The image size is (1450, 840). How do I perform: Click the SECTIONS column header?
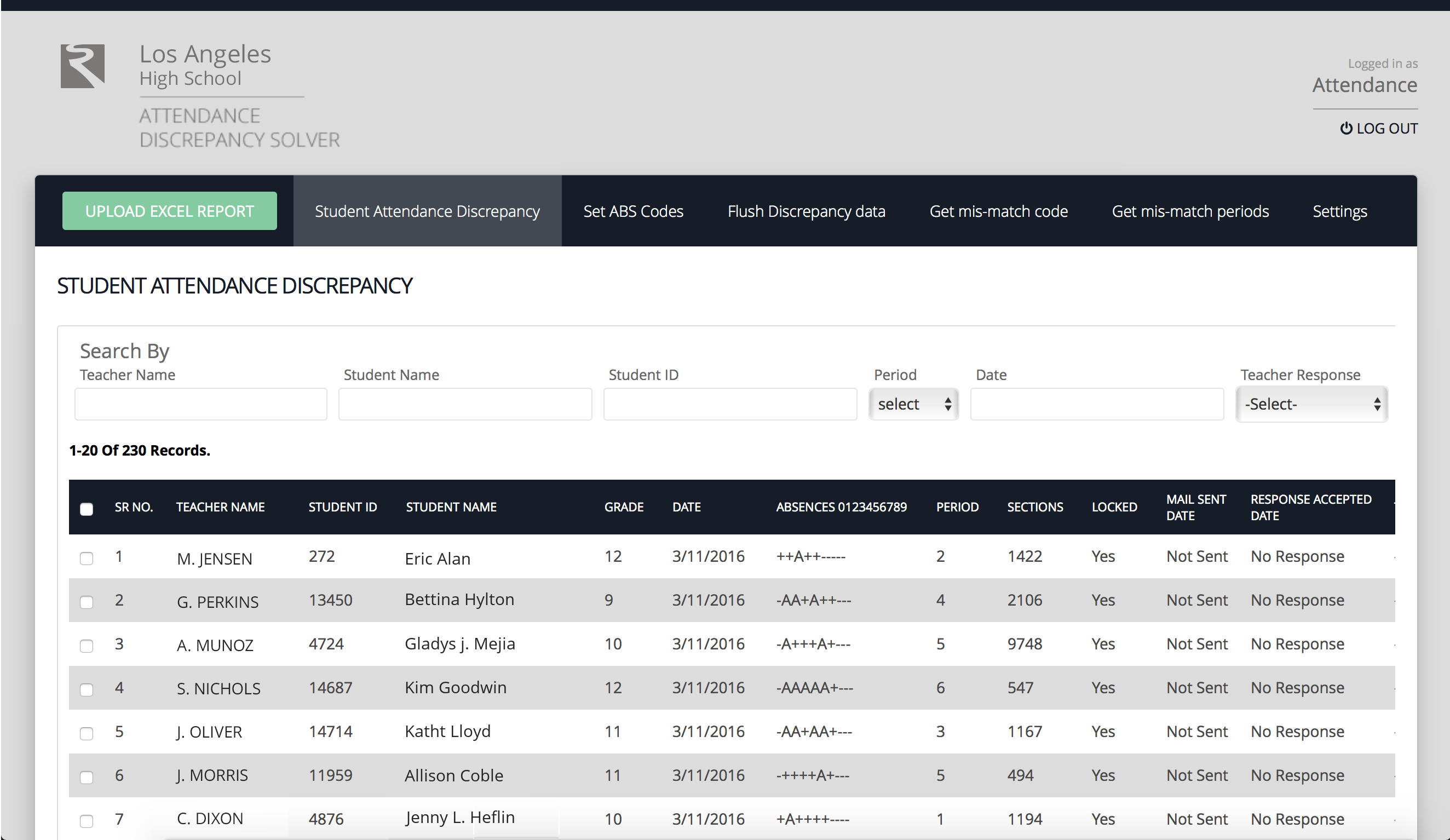pyautogui.click(x=1034, y=507)
